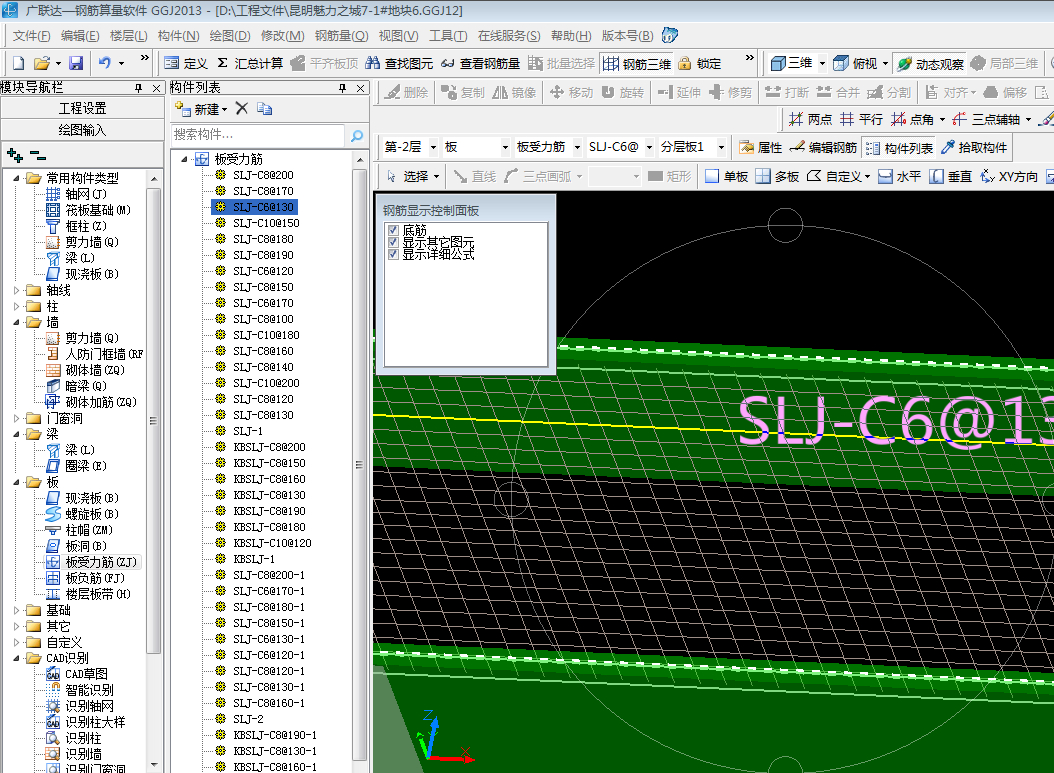Toggle 显示其它图元 checkbox
The image size is (1054, 773).
[394, 242]
